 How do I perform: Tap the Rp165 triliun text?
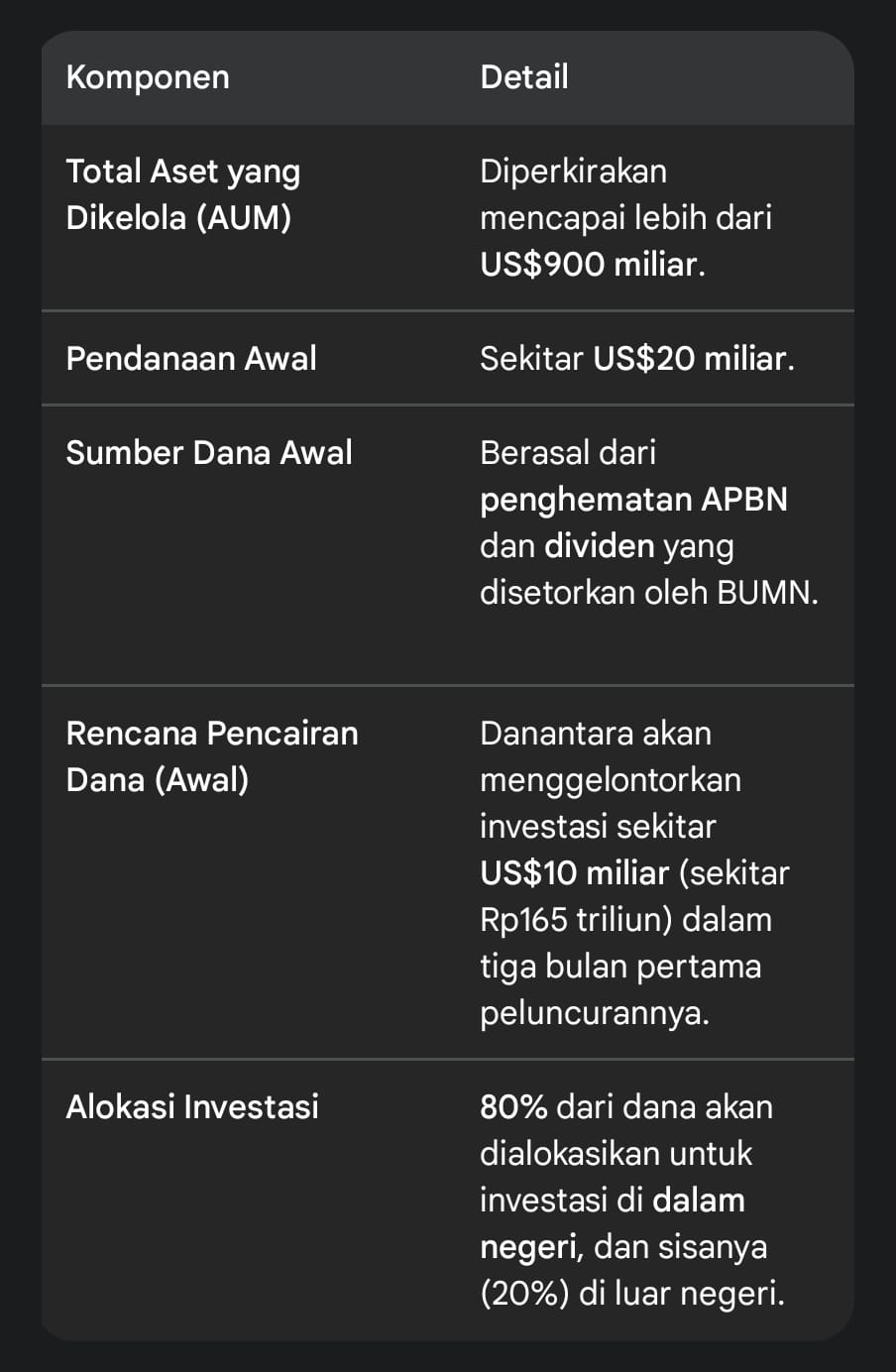573,919
